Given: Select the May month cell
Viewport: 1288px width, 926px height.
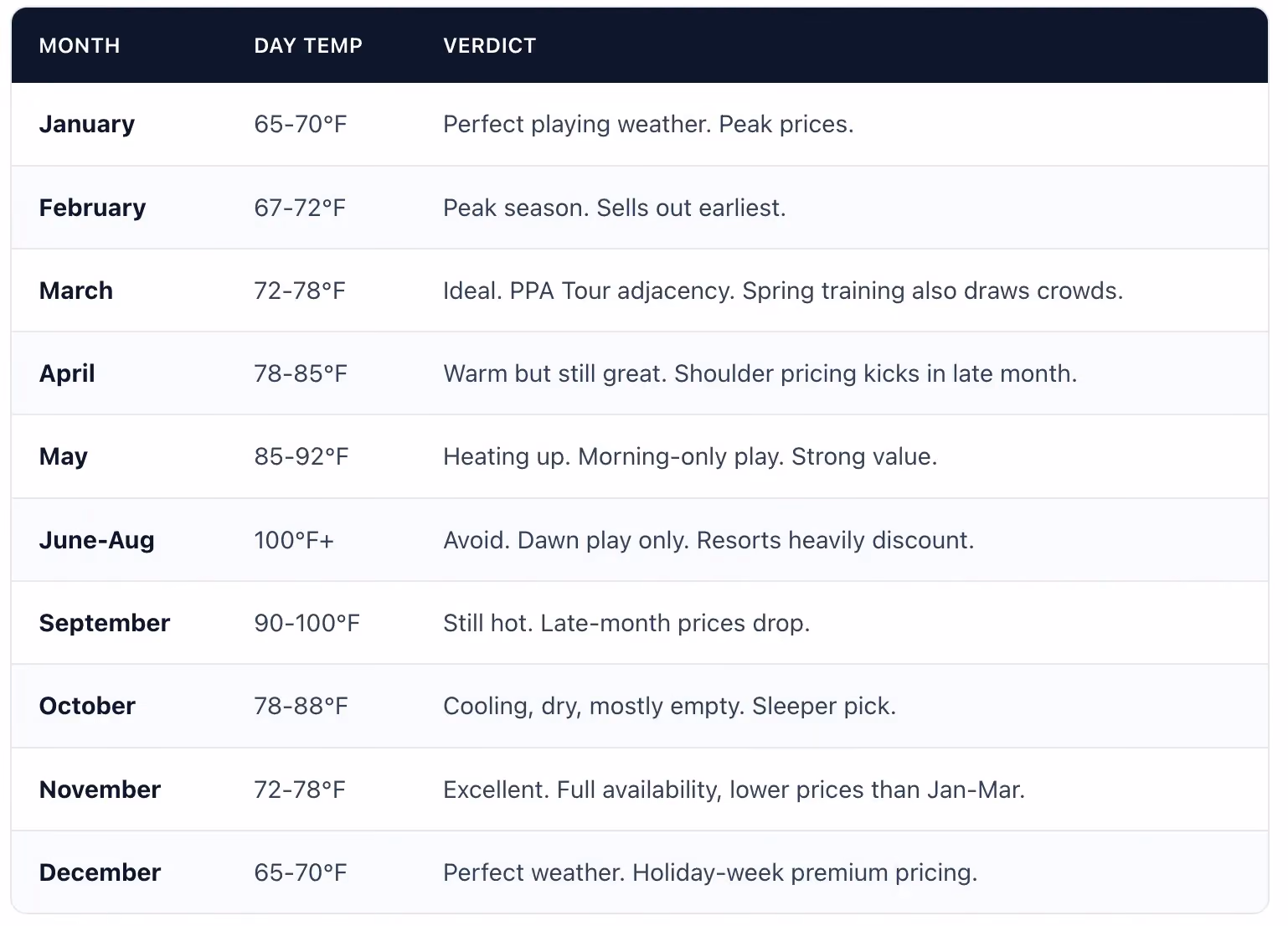Looking at the screenshot, I should [x=64, y=457].
